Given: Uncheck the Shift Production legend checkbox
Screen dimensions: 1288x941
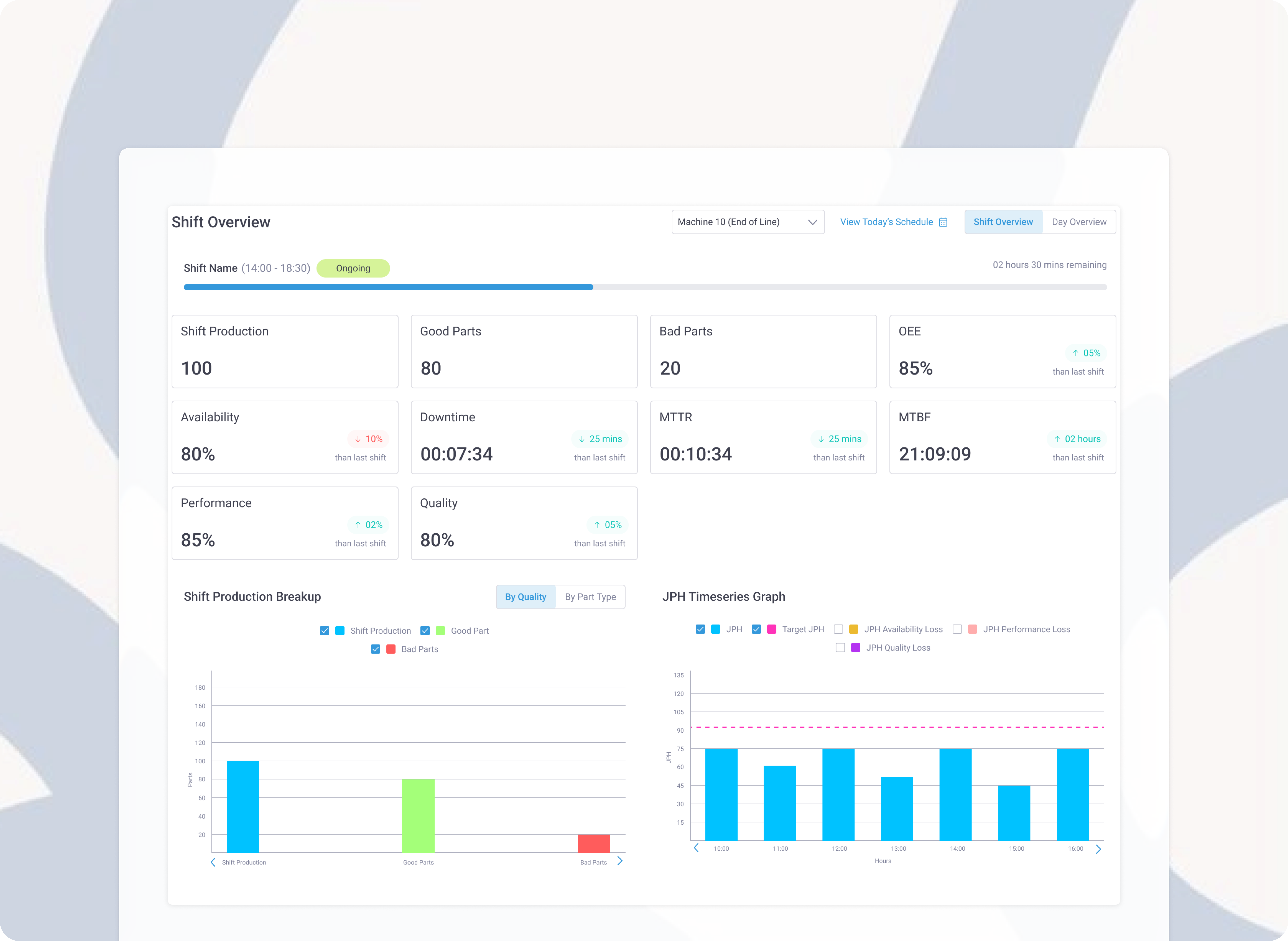Looking at the screenshot, I should 325,631.
